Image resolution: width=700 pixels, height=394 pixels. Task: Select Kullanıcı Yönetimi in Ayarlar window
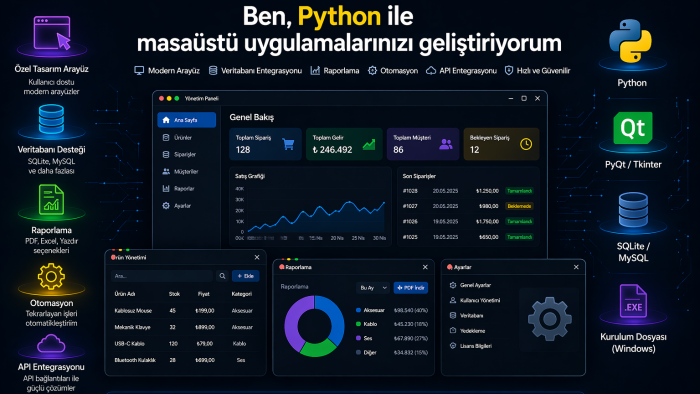(475, 300)
